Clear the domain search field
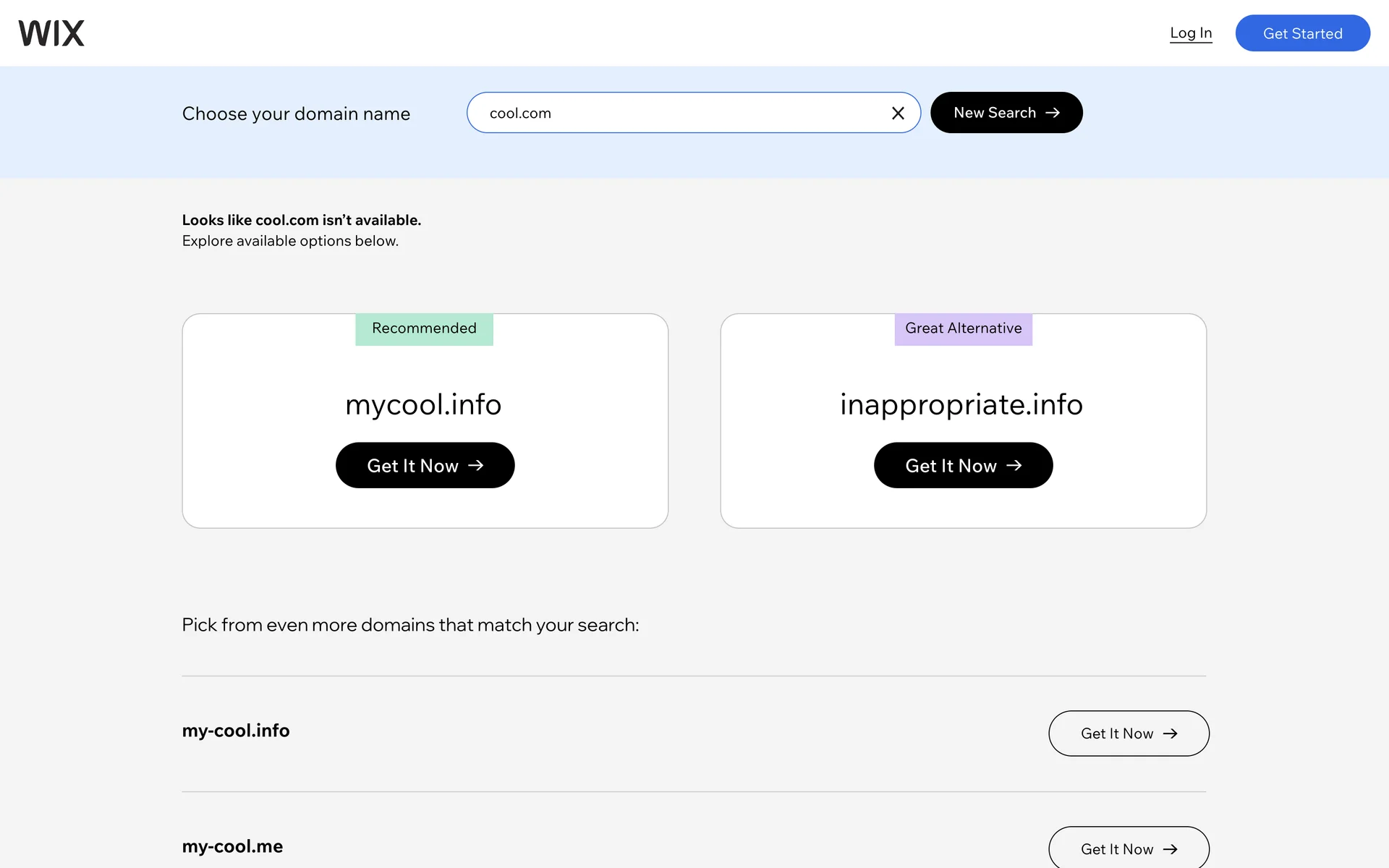The image size is (1389, 868). 898,113
